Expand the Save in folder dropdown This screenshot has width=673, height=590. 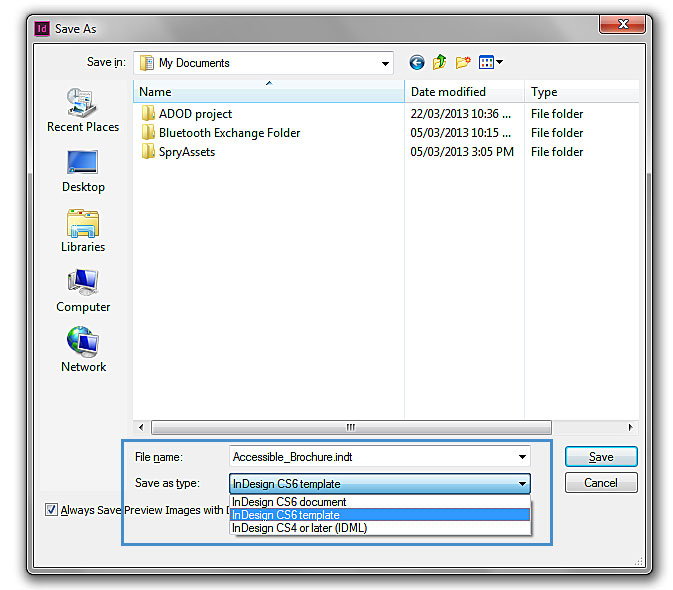[385, 63]
